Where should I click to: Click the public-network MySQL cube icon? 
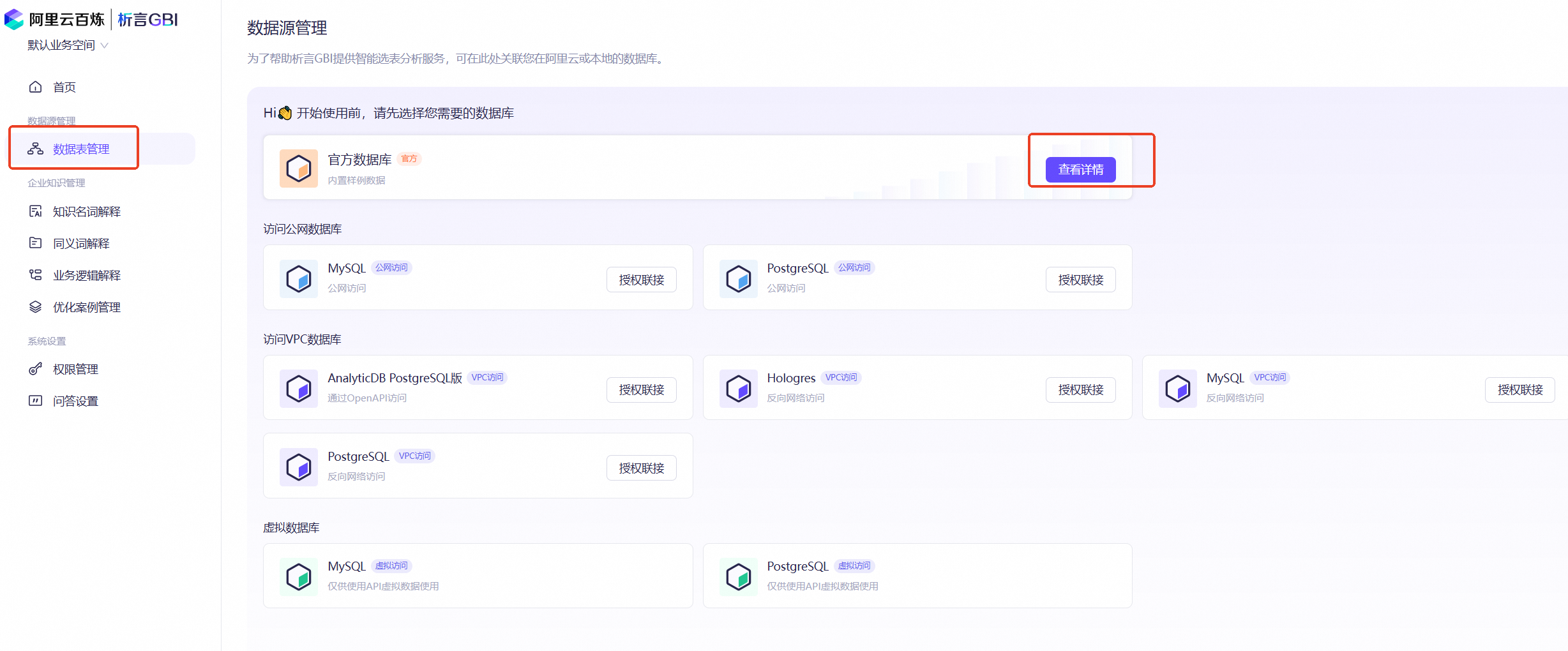coord(298,279)
